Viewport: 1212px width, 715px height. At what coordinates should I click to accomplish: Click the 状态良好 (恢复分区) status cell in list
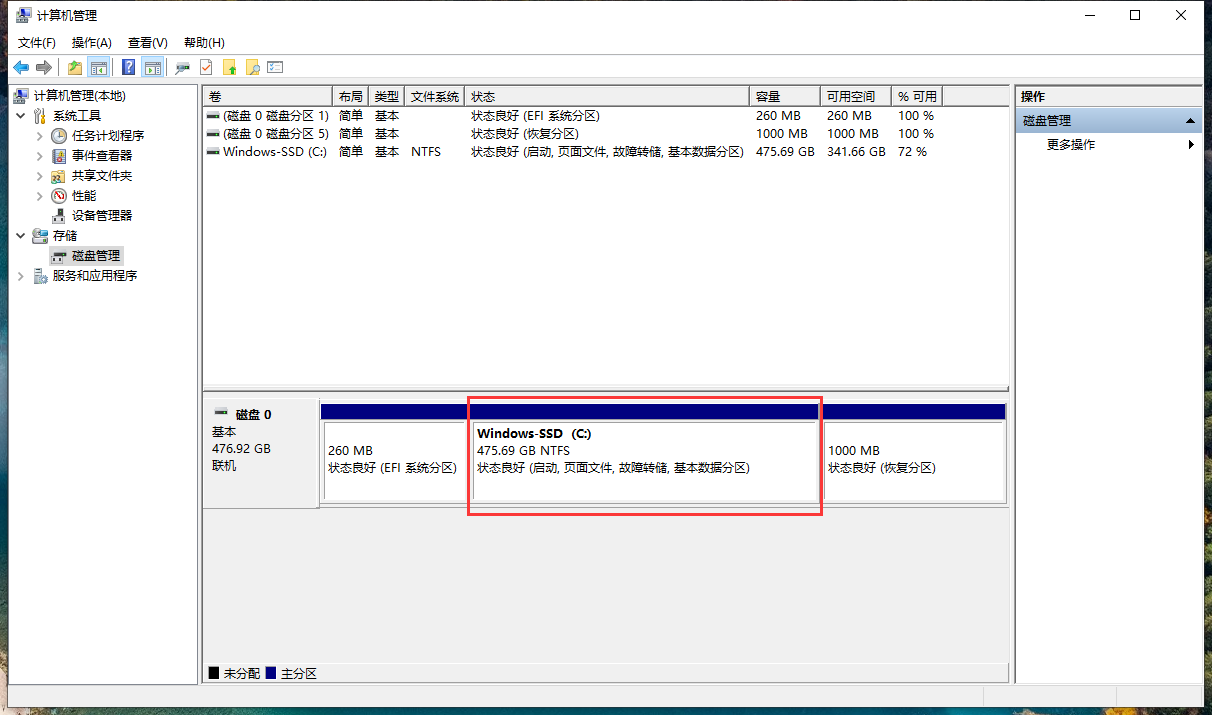click(x=525, y=134)
